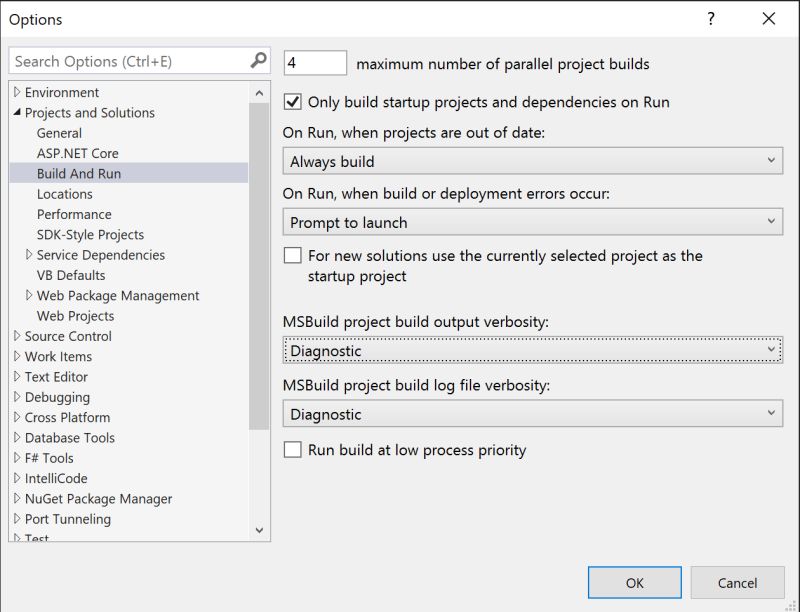Enable 'Run build at low process priority'

point(293,451)
